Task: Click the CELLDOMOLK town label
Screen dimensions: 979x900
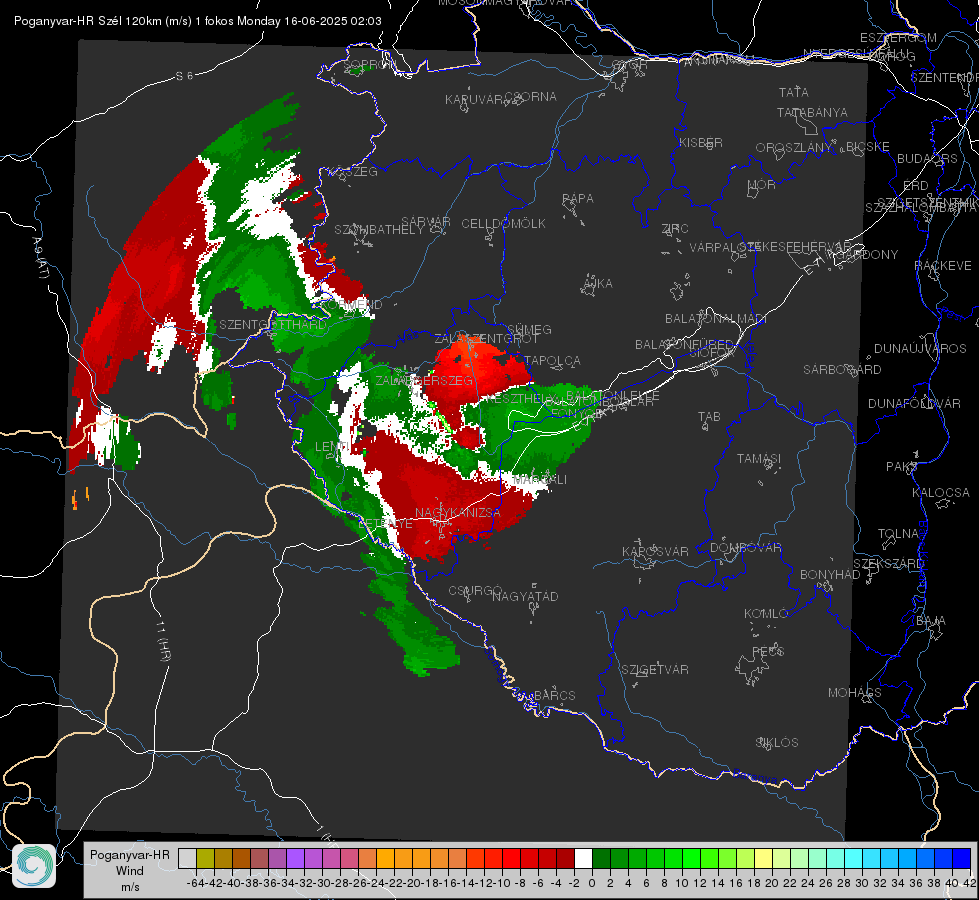Action: click(x=503, y=224)
